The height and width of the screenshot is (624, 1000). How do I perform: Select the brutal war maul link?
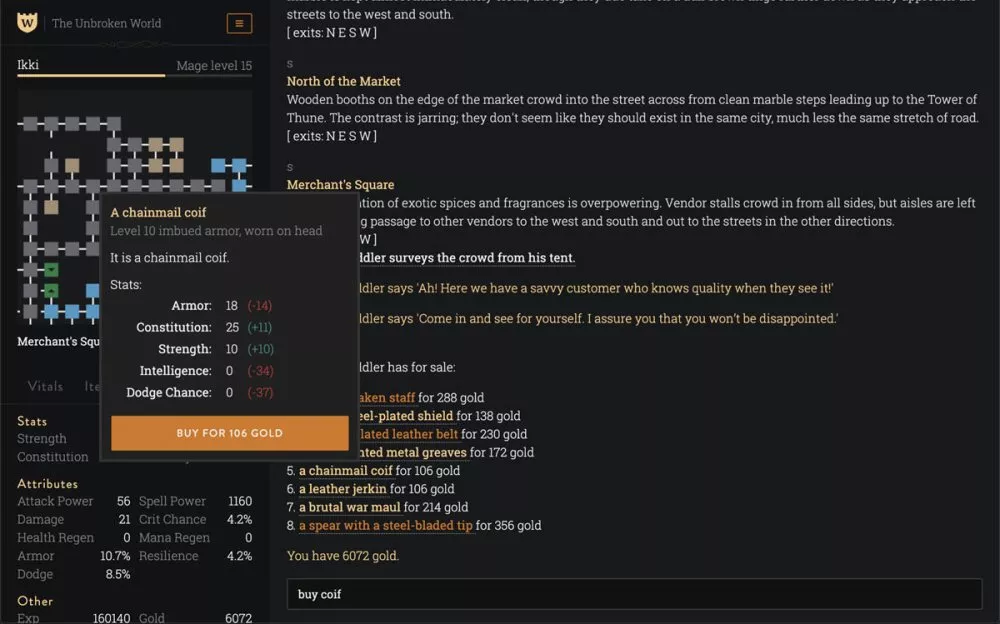tap(349, 507)
